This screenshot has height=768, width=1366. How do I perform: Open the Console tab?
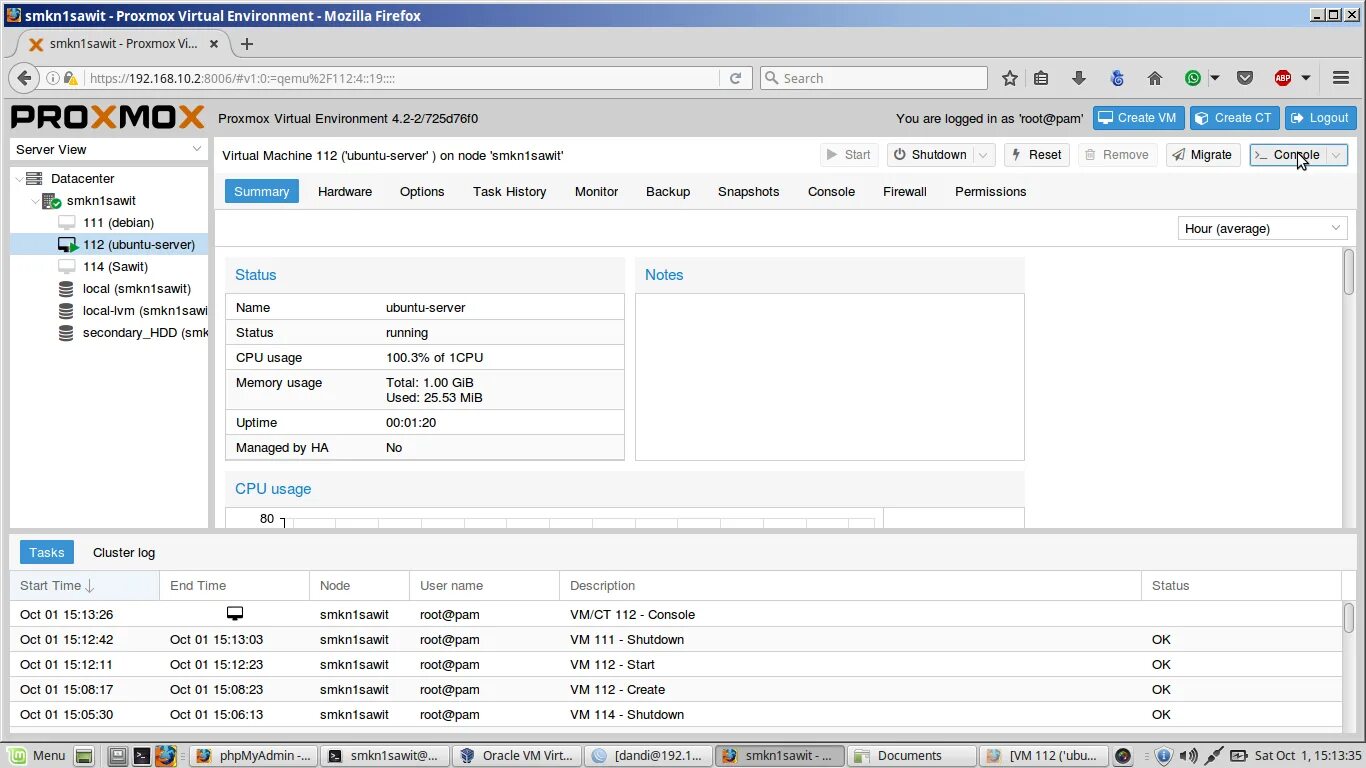(831, 192)
